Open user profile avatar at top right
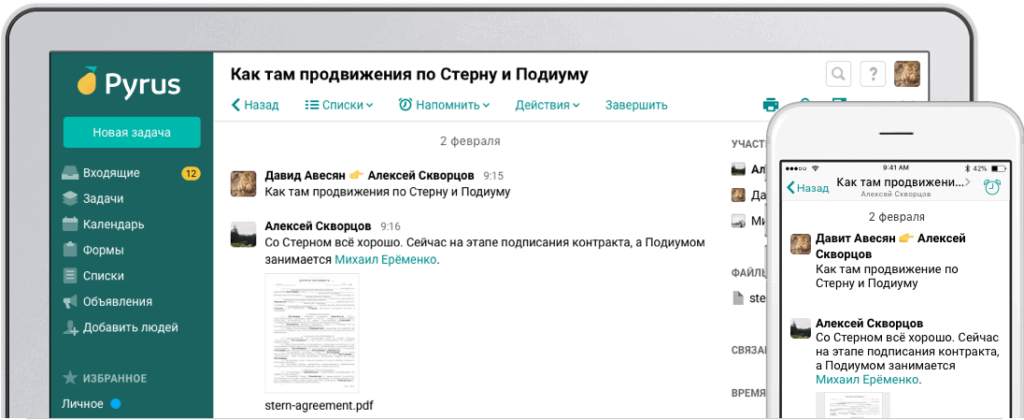 click(x=907, y=74)
